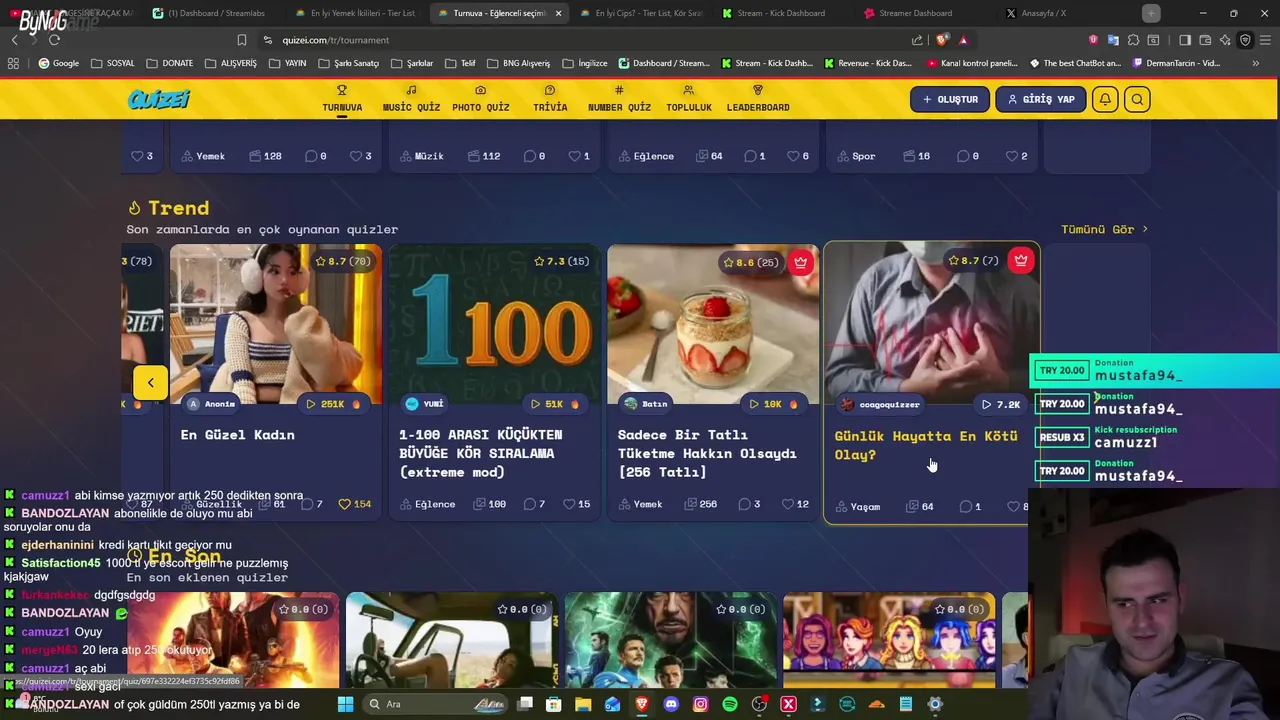Open Instagram from the taskbar
Image resolution: width=1280 pixels, height=720 pixels.
tap(700, 704)
